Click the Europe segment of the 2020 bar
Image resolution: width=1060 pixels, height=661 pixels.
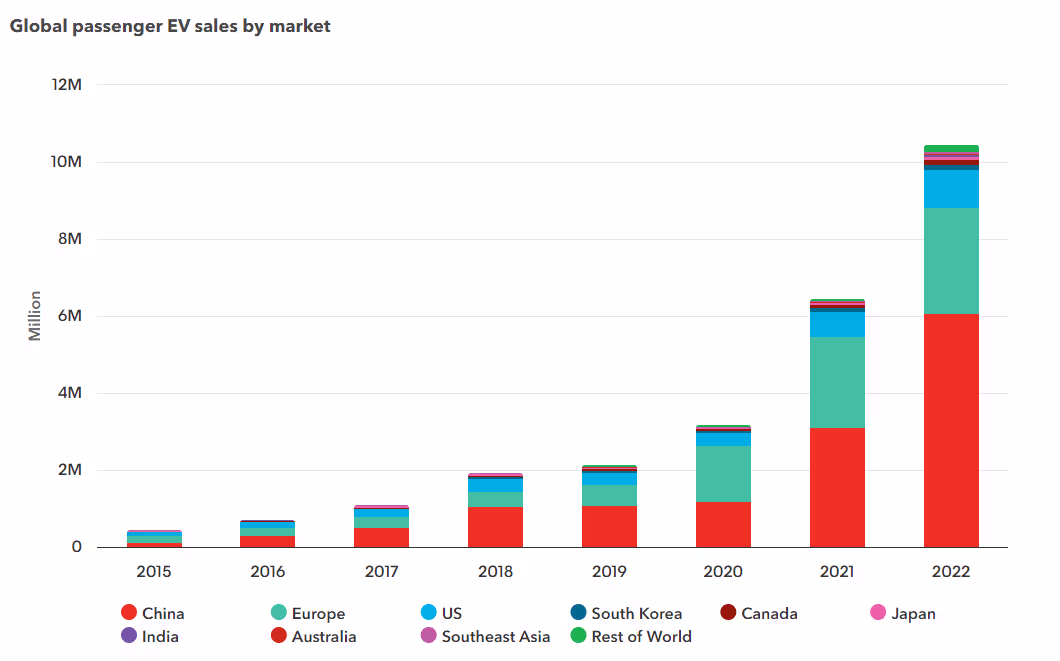coord(723,474)
